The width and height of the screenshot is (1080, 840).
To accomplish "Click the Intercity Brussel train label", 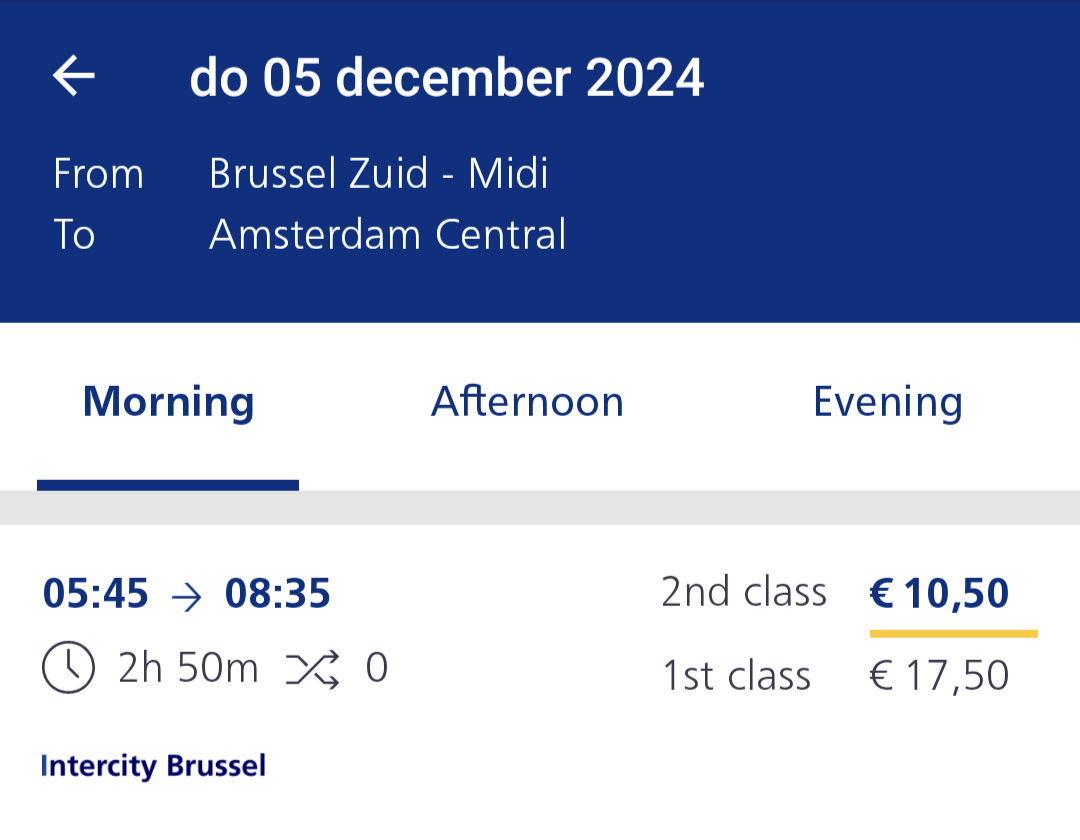I will [153, 767].
